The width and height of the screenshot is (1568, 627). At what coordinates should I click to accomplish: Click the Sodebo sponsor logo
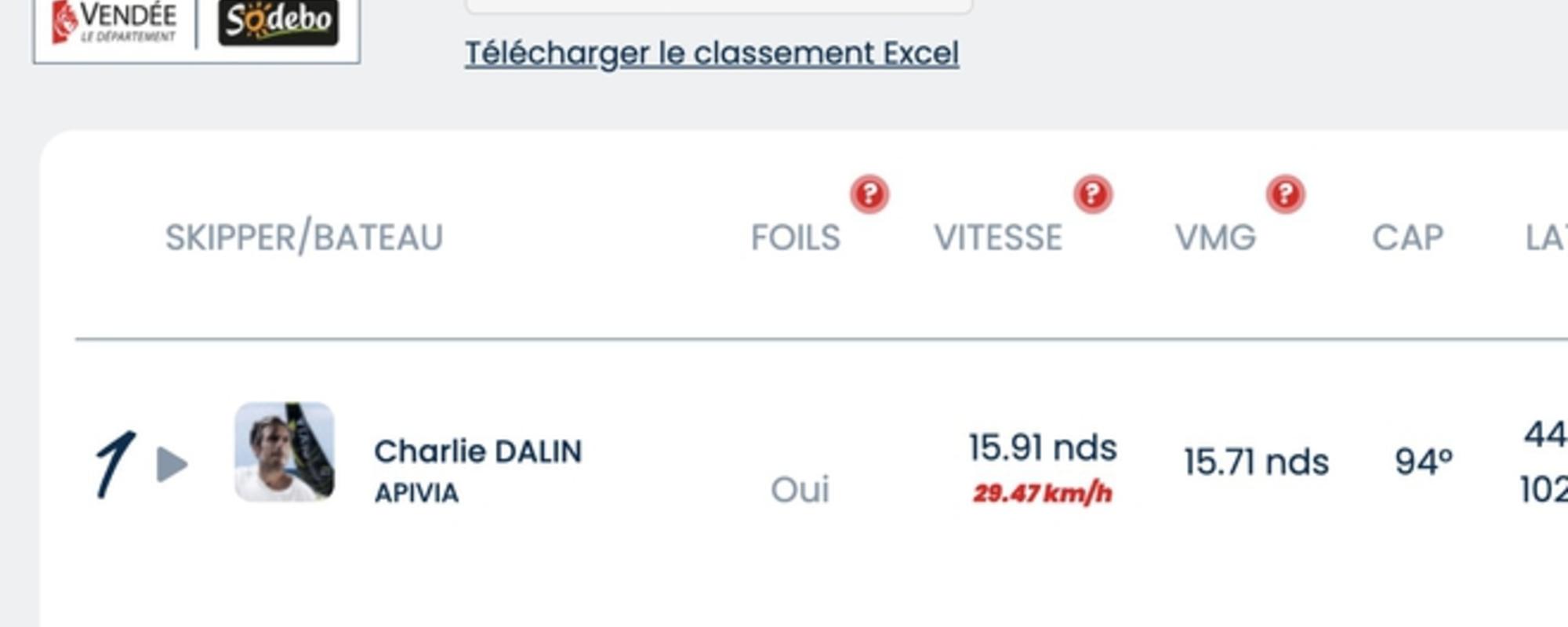[278, 20]
